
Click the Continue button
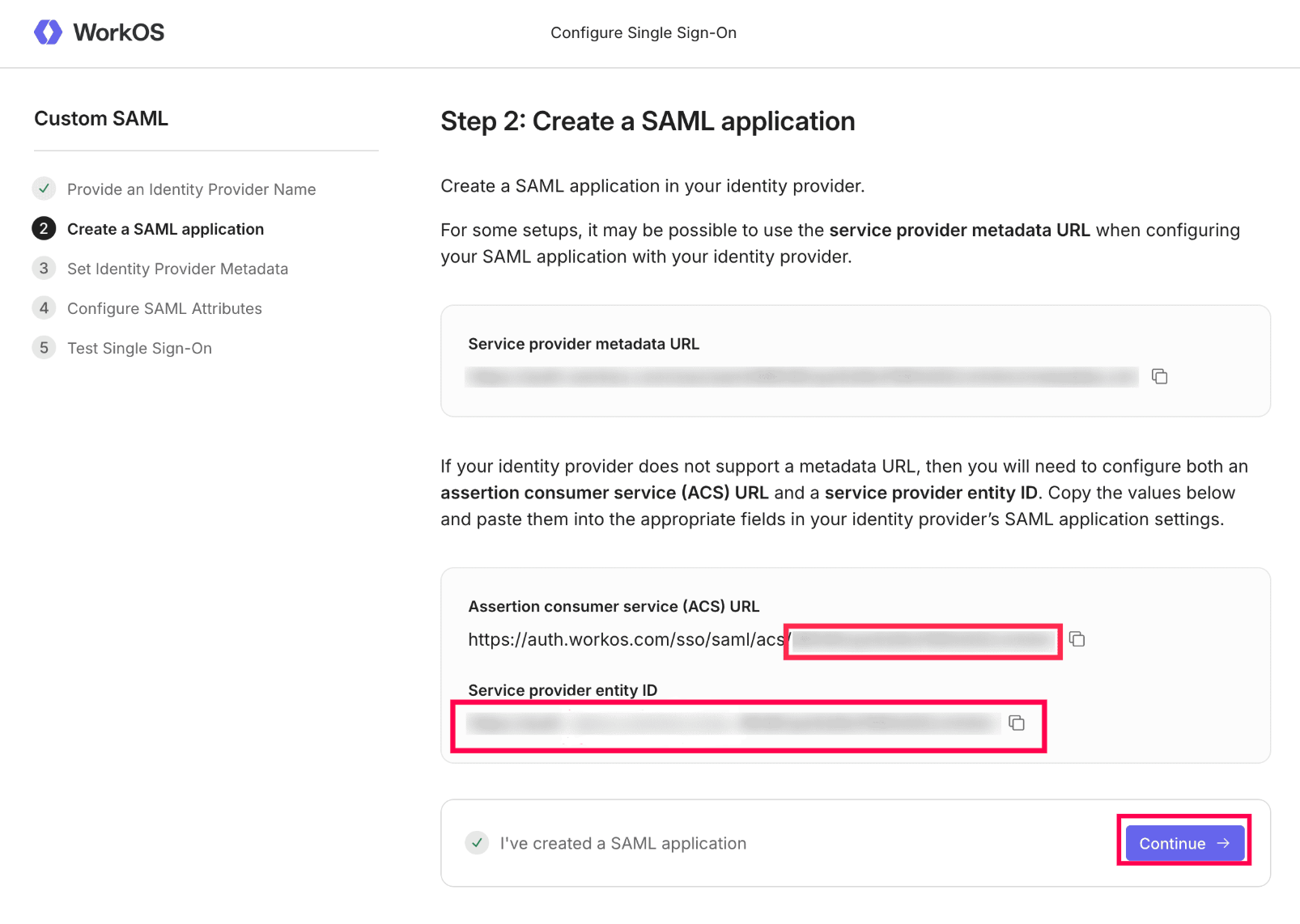click(x=1184, y=843)
